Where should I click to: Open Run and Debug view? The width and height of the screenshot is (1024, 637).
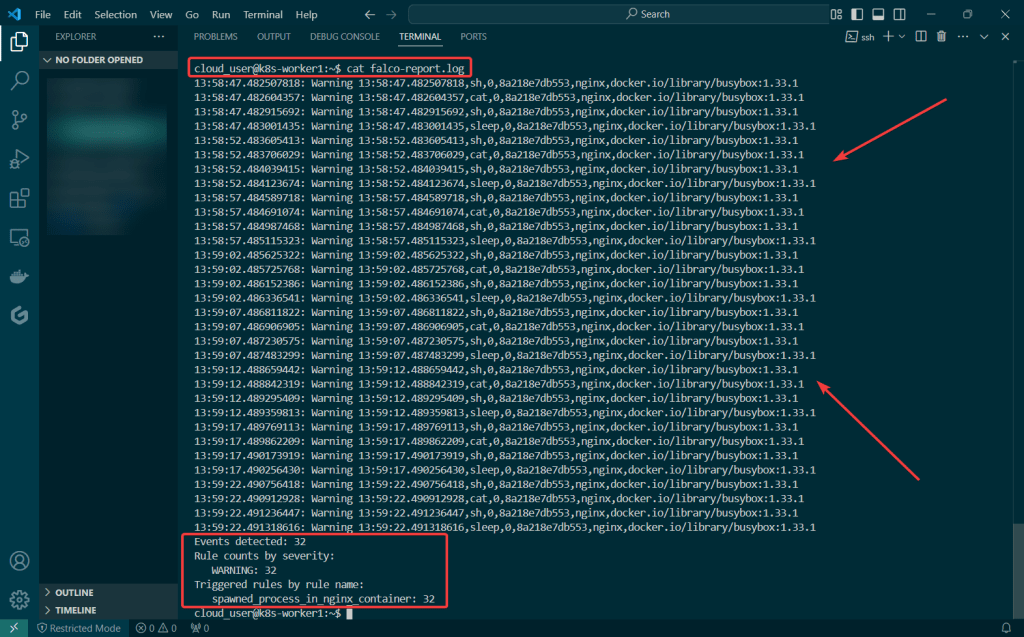pos(19,159)
